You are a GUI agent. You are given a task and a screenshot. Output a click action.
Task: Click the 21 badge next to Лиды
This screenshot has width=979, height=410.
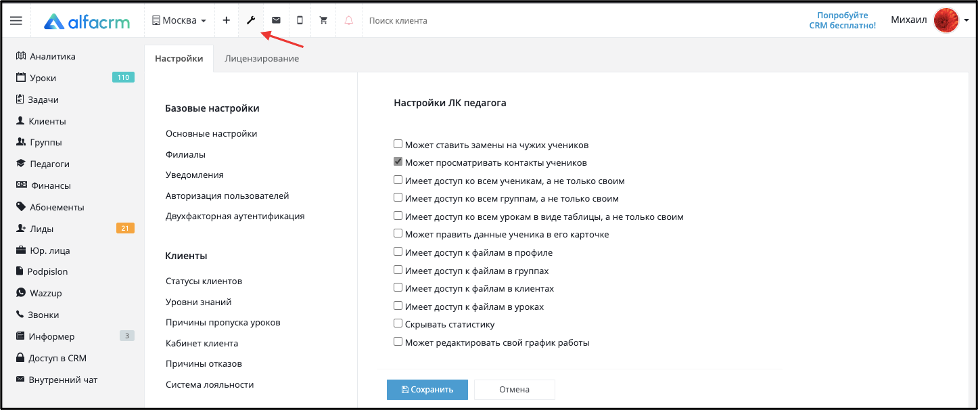(125, 229)
